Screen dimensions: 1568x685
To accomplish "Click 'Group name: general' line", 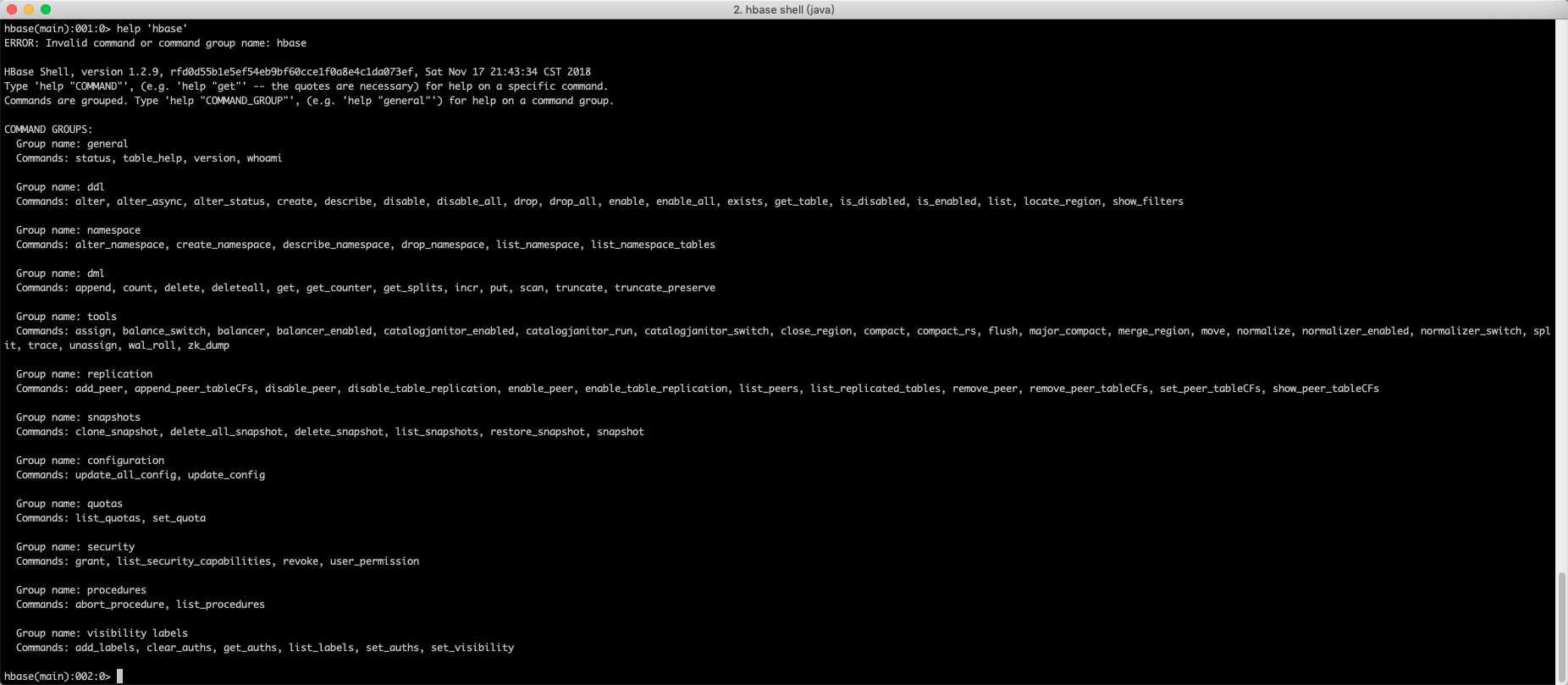I will [x=72, y=144].
